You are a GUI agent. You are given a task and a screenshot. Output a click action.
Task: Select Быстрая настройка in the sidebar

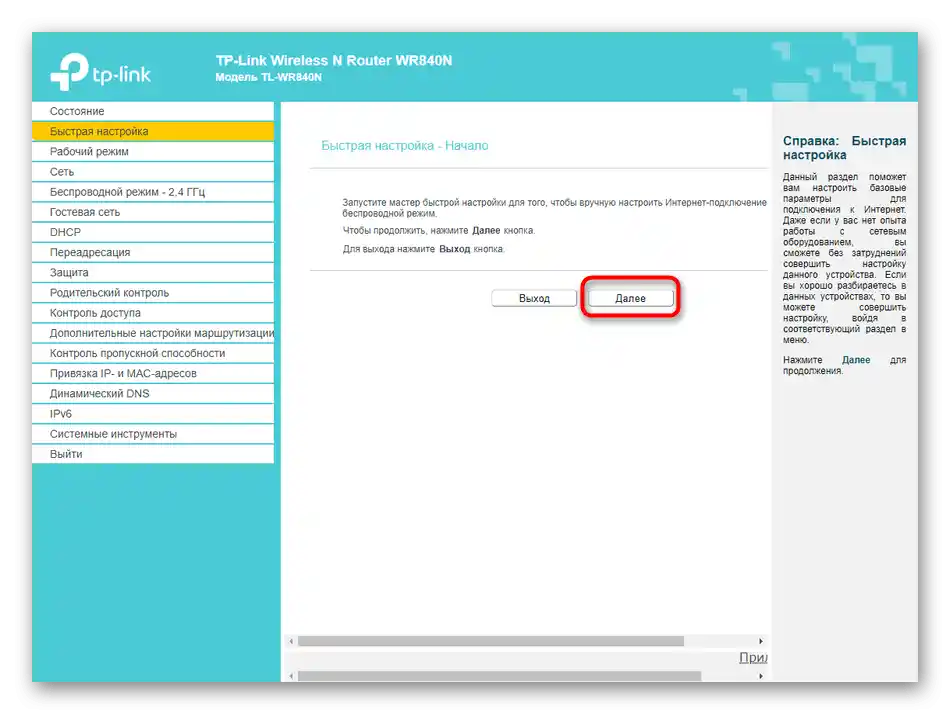[153, 131]
